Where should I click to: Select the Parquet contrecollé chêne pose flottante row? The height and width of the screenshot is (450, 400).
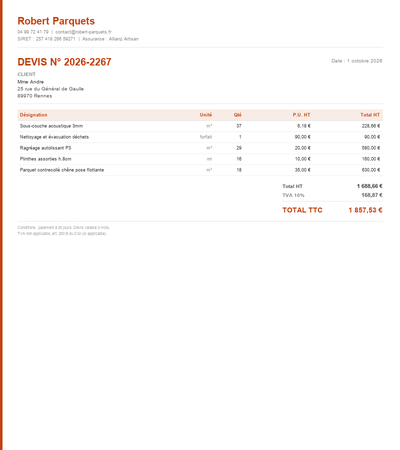(x=200, y=170)
